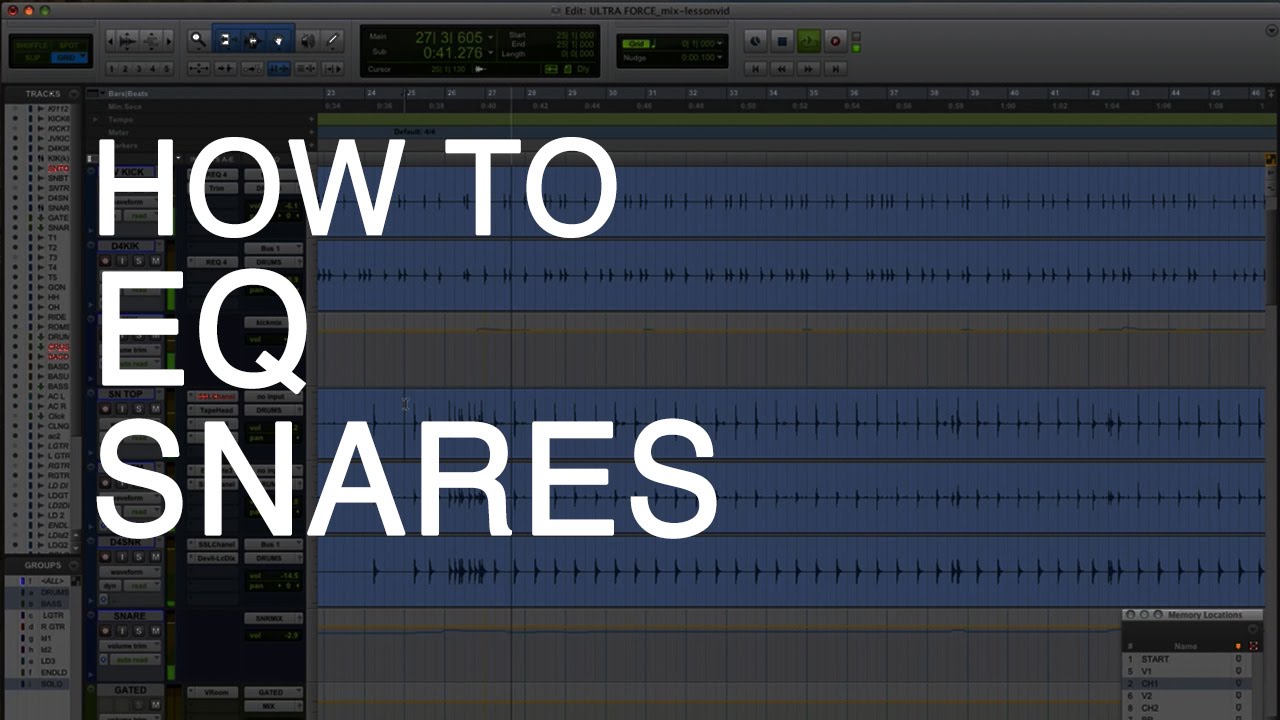
Task: Click horizontal zoom in arrow
Action: tap(168, 41)
